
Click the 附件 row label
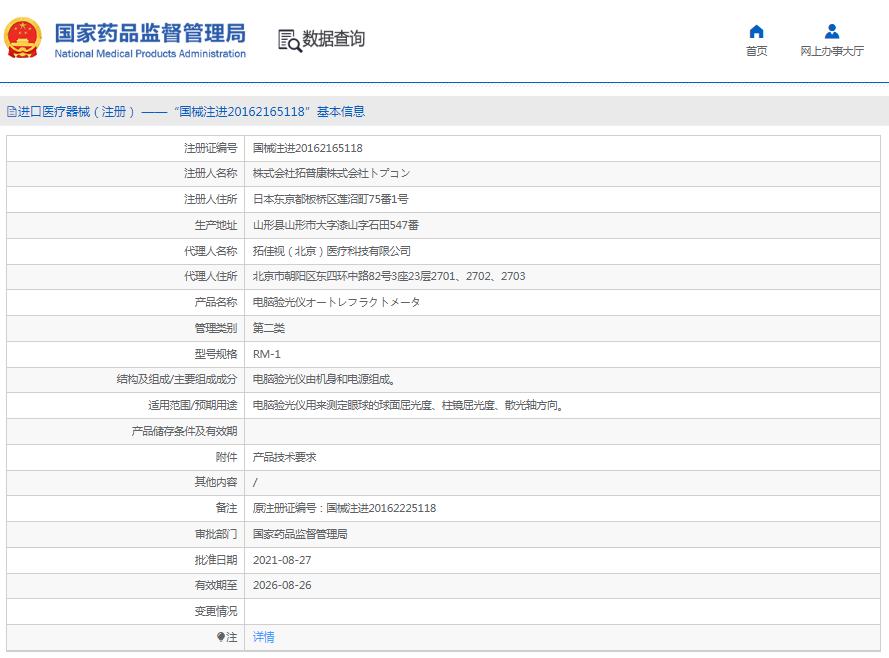(226, 457)
